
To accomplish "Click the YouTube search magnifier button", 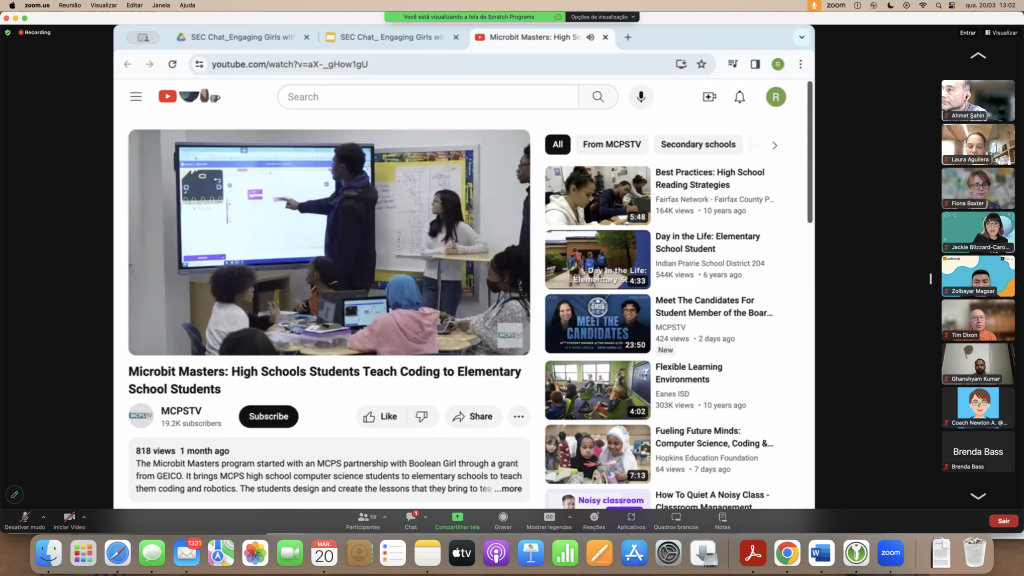I will click(x=598, y=97).
